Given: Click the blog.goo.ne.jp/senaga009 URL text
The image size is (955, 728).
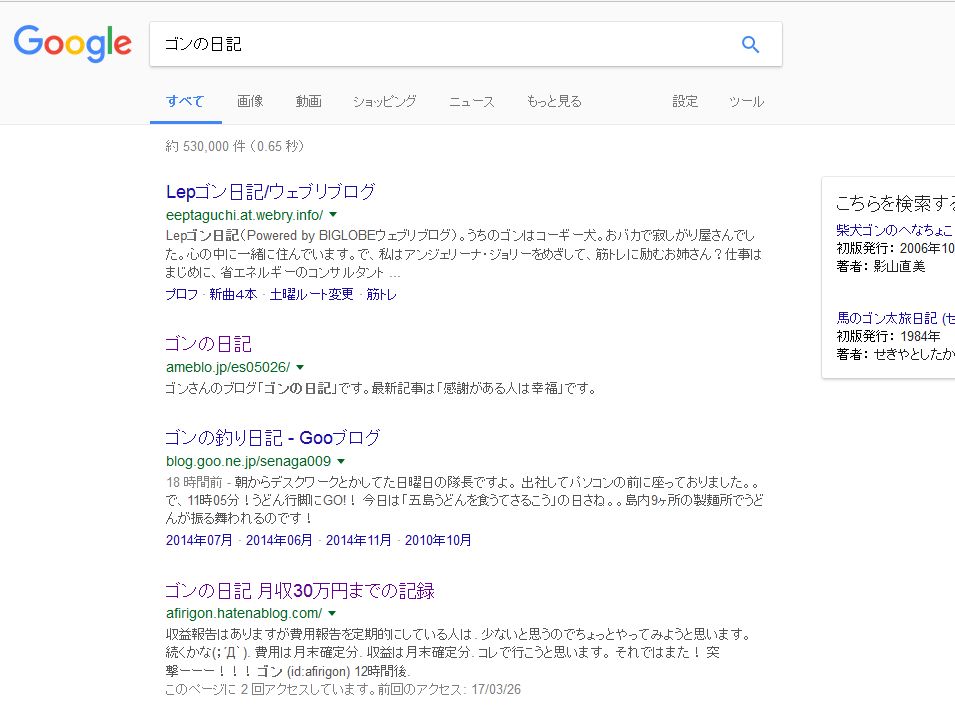Looking at the screenshot, I should click(248, 461).
